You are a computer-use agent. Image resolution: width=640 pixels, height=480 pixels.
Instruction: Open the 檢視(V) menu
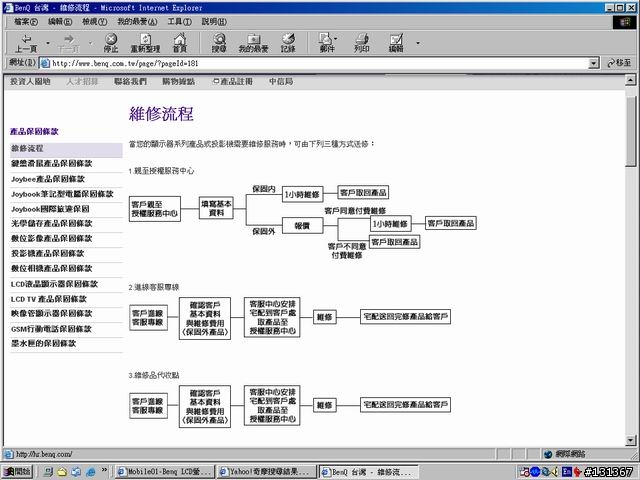coord(94,22)
